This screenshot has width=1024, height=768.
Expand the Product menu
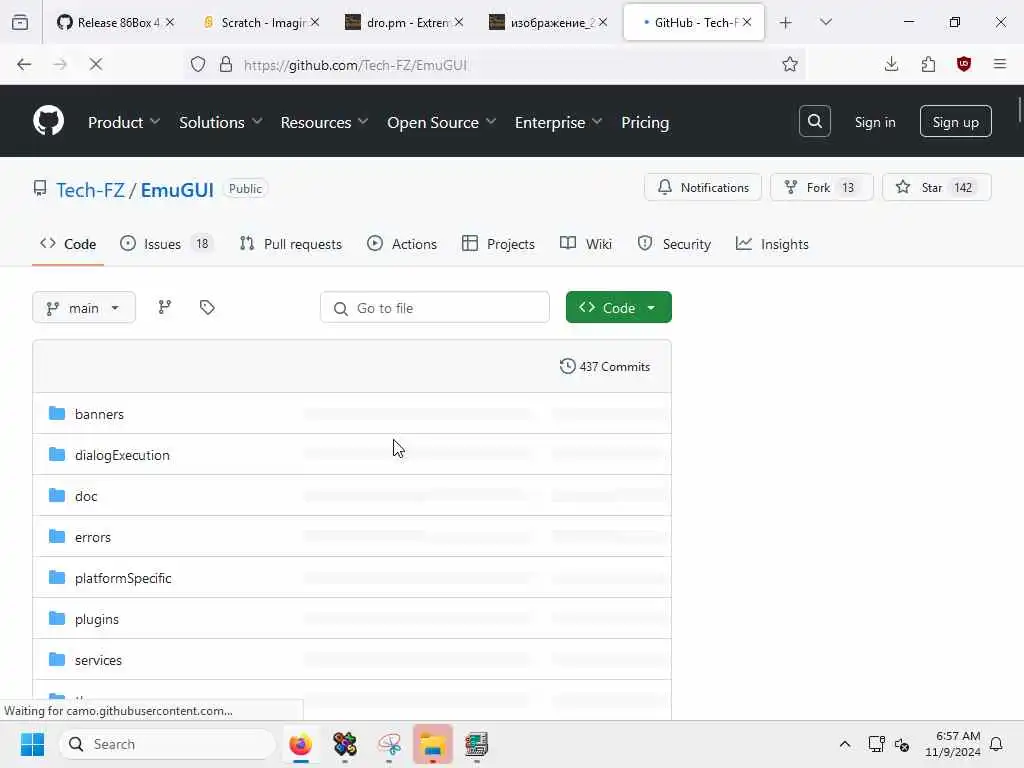[124, 122]
